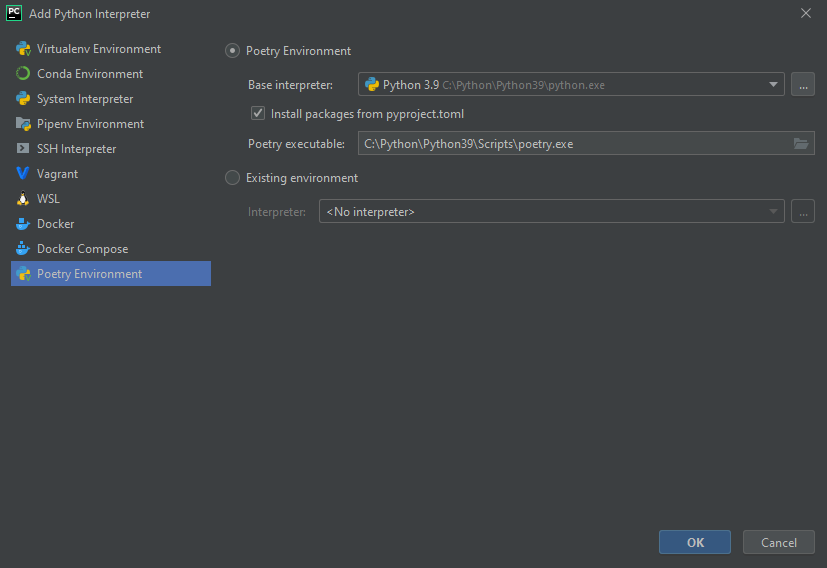Click the Conda Environment ring icon
827x568 pixels.
pyautogui.click(x=22, y=74)
